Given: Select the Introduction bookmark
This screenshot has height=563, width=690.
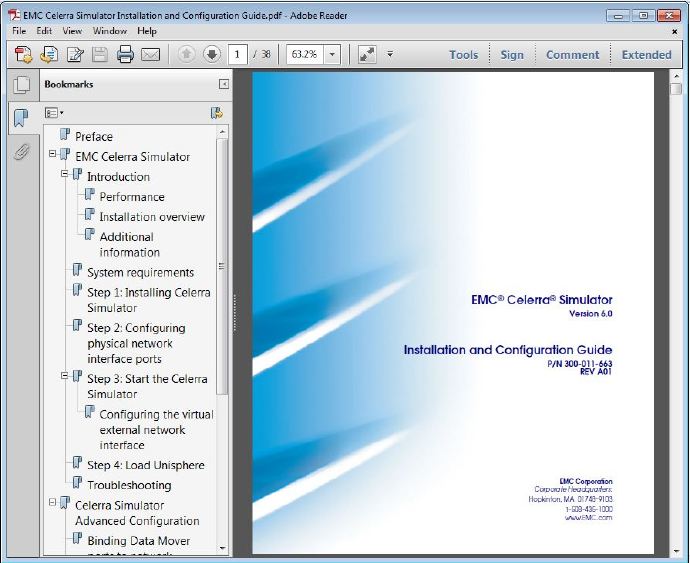Looking at the screenshot, I should click(118, 177).
